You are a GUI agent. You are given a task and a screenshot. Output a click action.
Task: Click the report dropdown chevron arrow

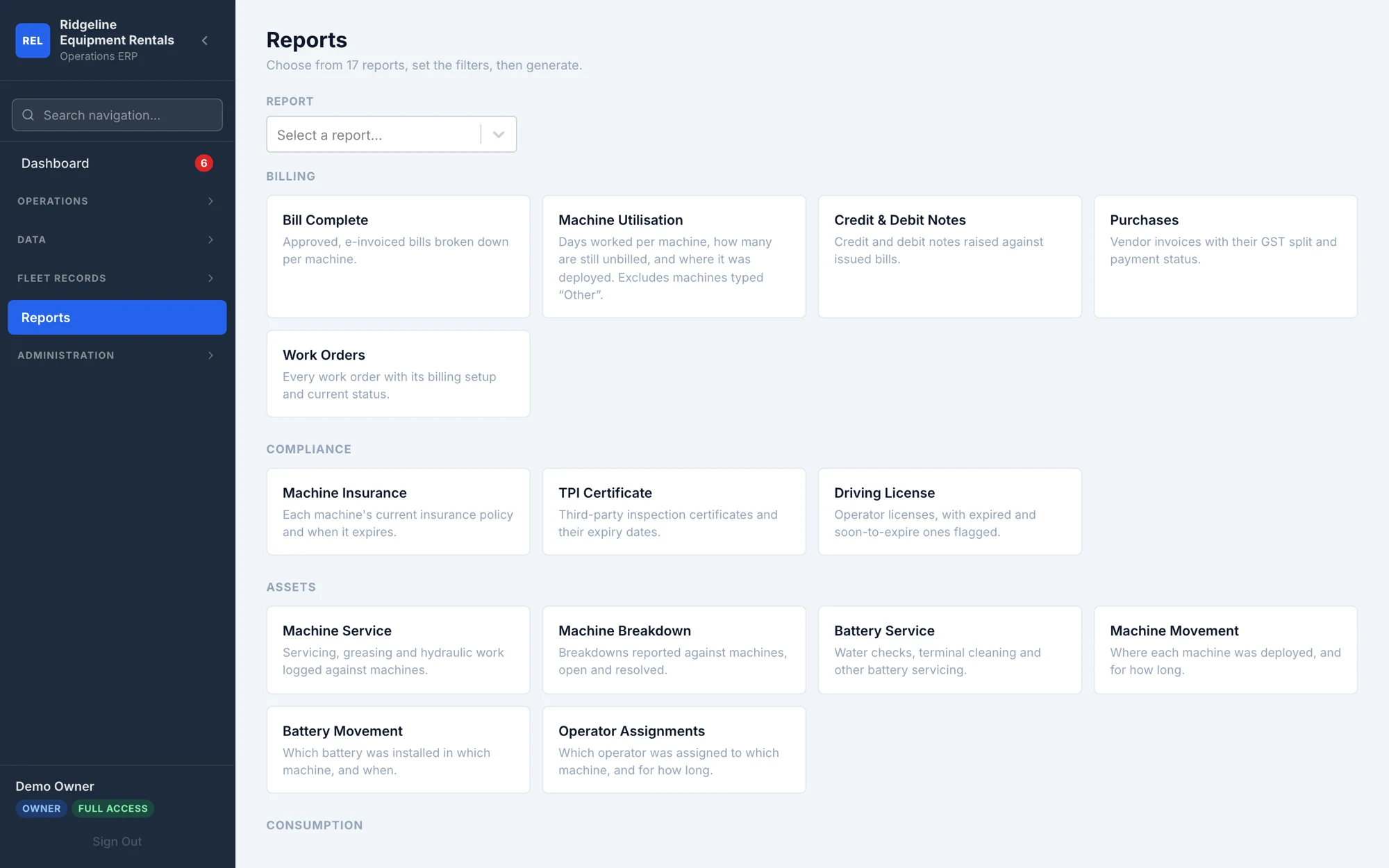click(x=499, y=135)
